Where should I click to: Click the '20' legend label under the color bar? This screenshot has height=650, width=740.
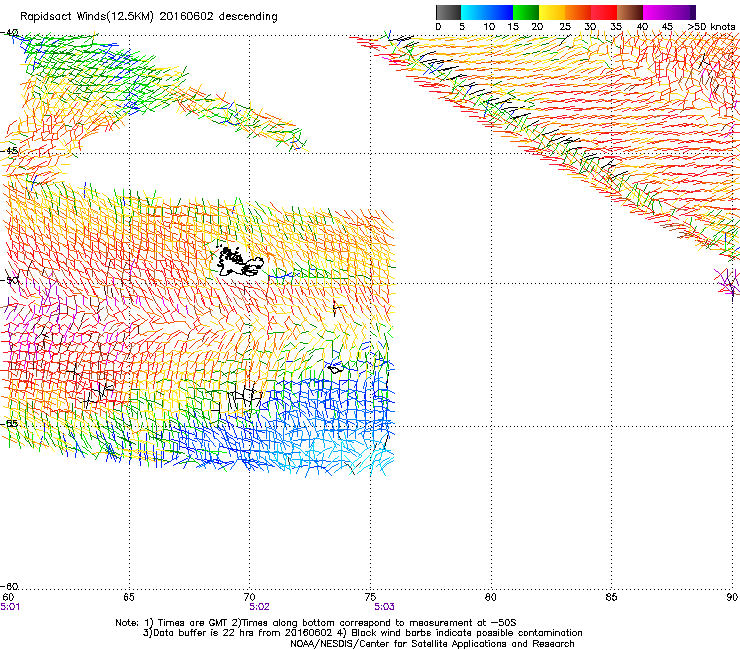click(x=537, y=27)
